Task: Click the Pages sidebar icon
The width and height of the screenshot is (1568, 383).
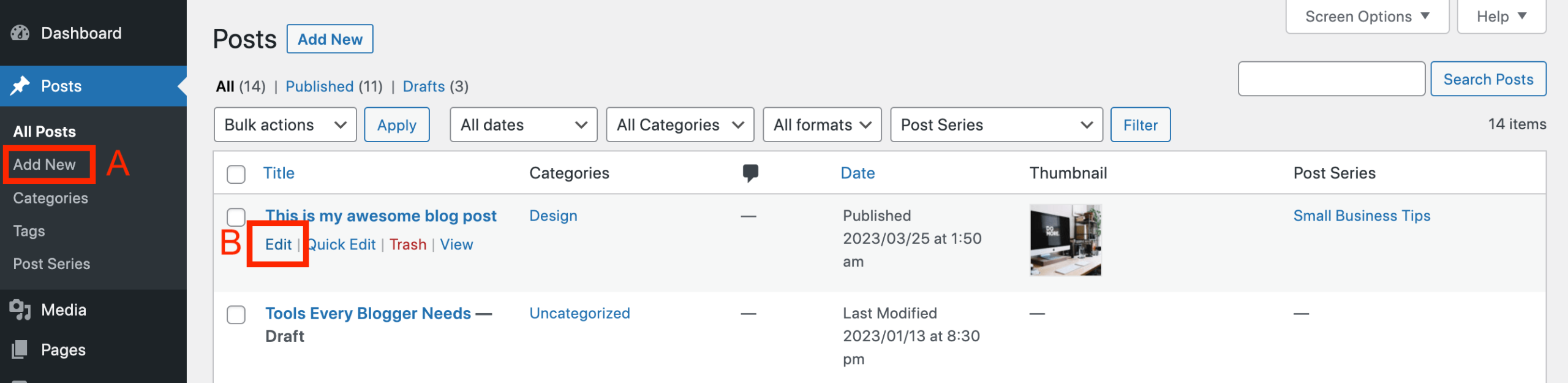Action: pos(20,349)
